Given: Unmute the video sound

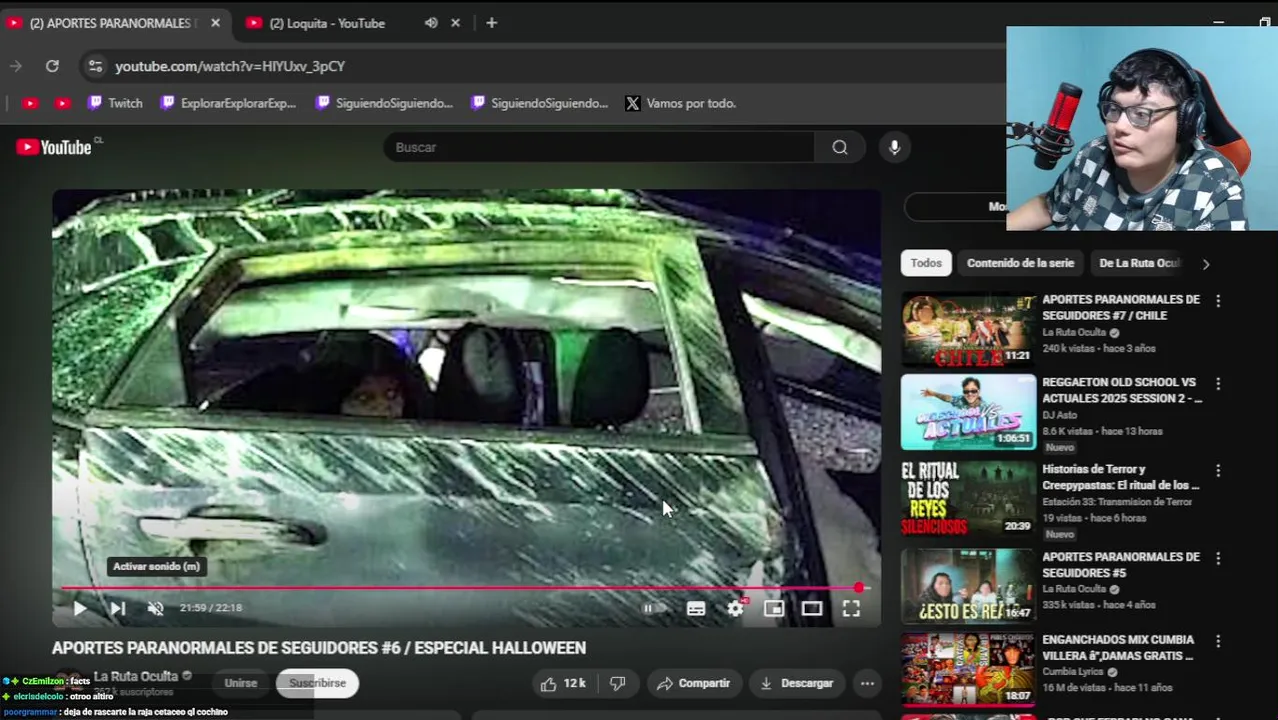Looking at the screenshot, I should point(155,608).
